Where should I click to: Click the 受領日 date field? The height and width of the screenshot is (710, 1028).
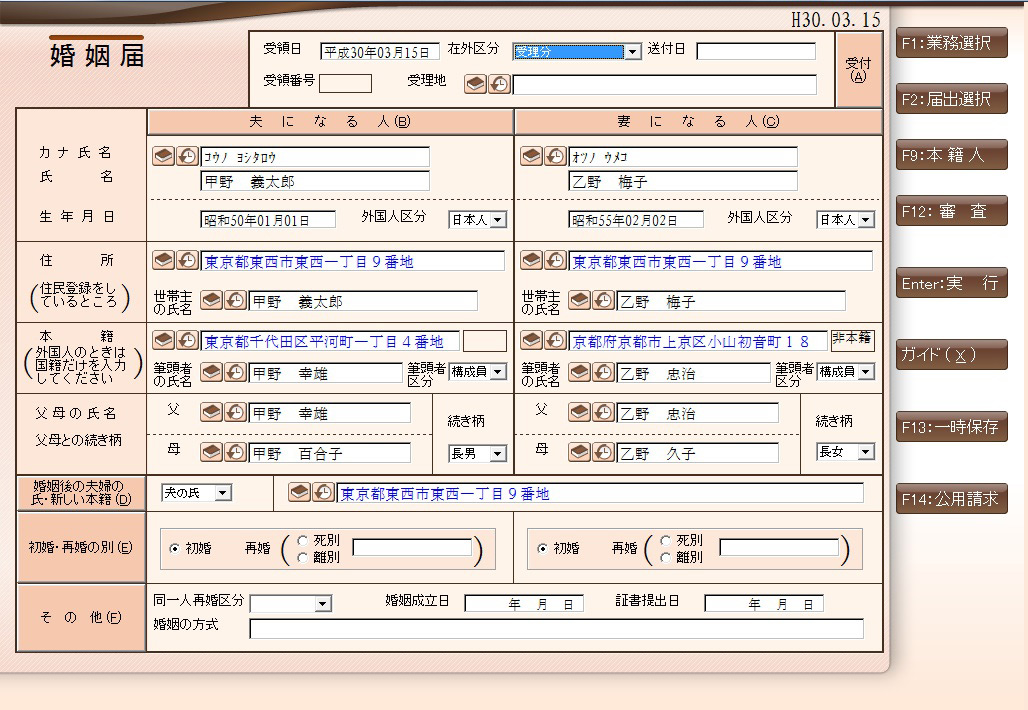[380, 52]
